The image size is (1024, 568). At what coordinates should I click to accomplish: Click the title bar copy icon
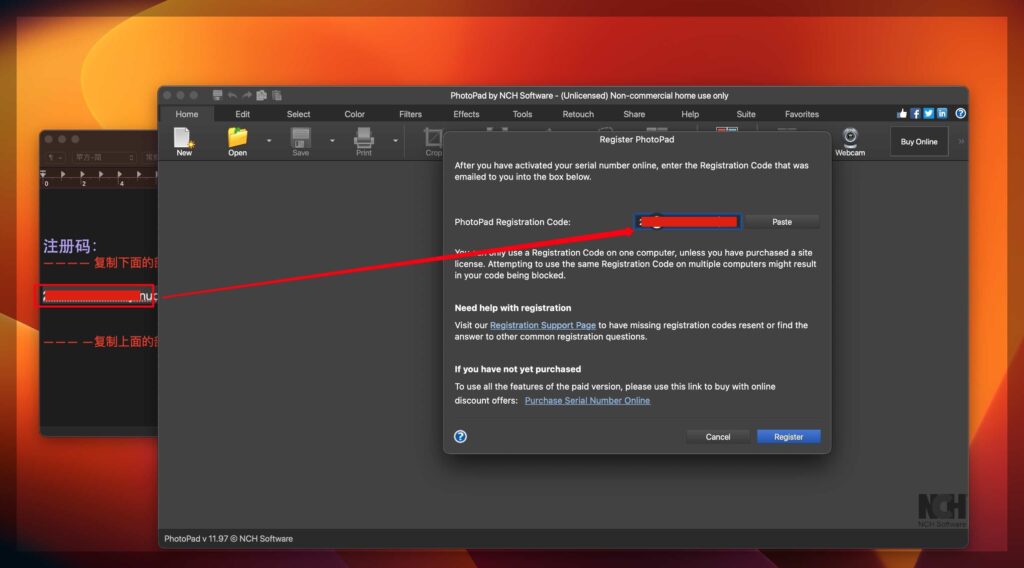[x=262, y=95]
